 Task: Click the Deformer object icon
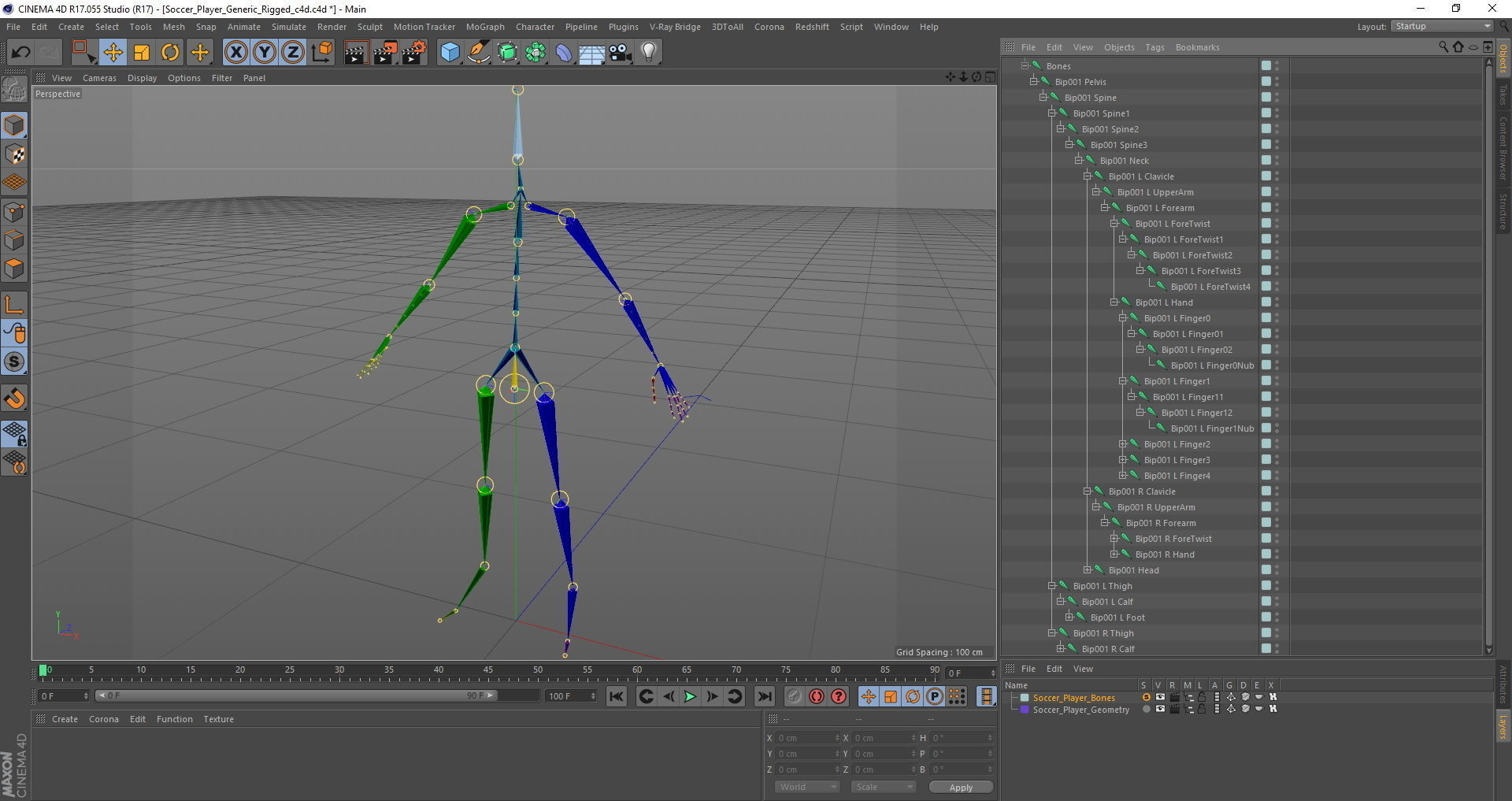(564, 53)
